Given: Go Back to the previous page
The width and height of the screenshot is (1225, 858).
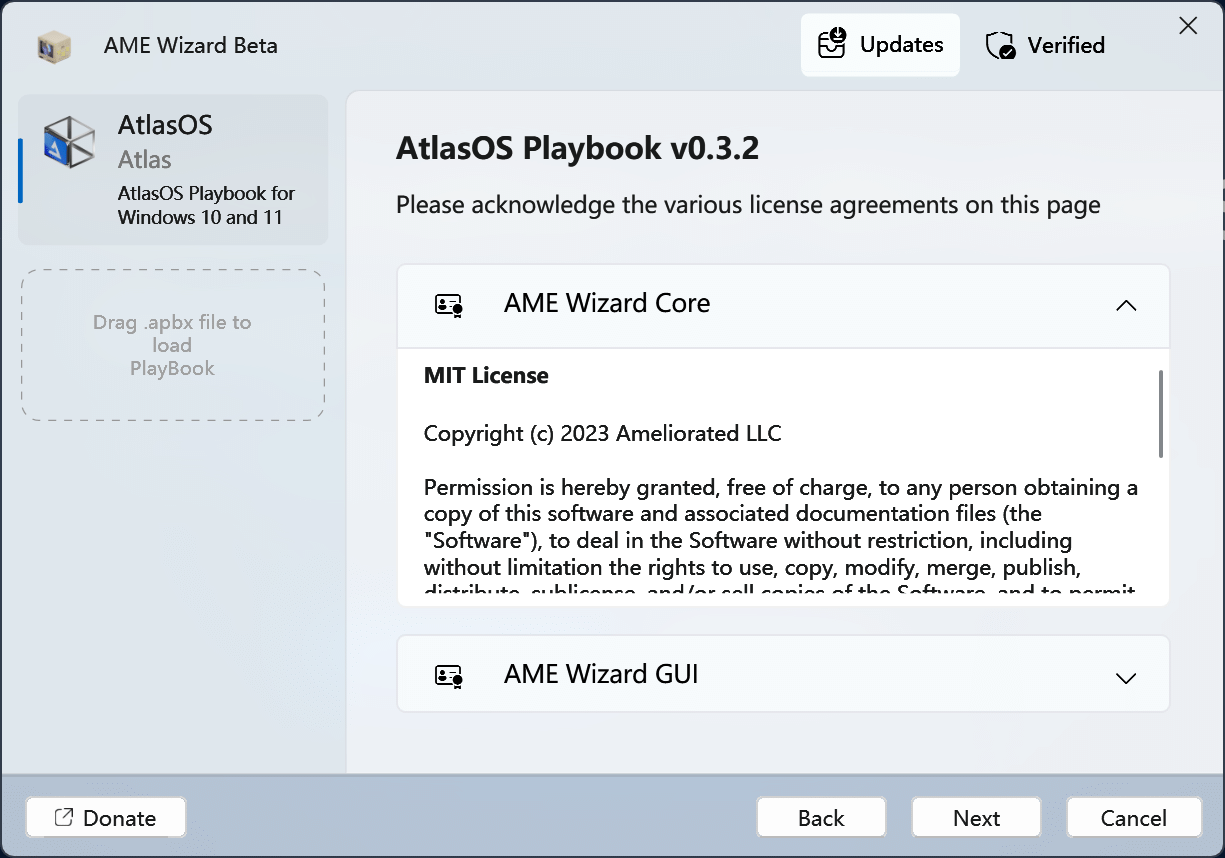Looking at the screenshot, I should (x=821, y=817).
